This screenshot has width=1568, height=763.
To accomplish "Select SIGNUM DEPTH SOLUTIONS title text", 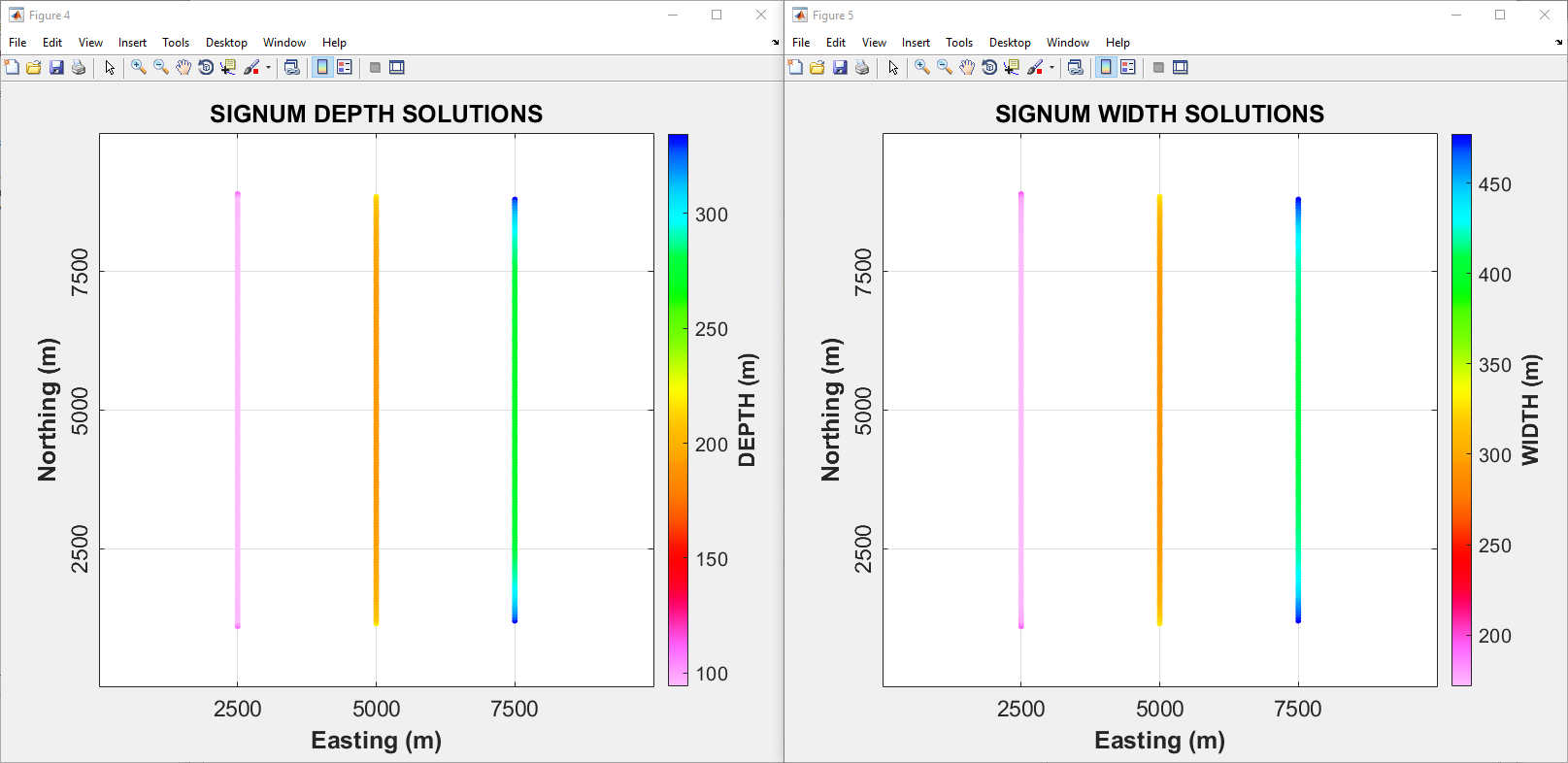I will pos(377,114).
